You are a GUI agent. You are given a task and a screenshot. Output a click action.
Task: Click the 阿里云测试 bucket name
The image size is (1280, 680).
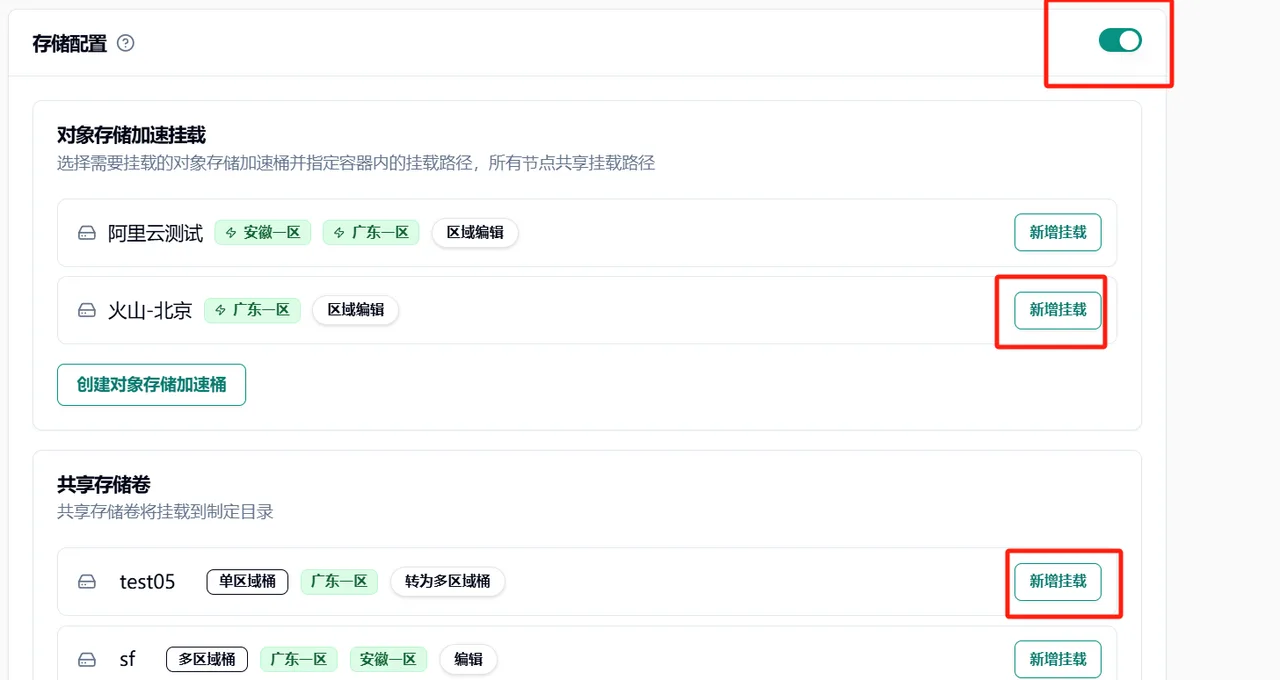click(x=155, y=233)
